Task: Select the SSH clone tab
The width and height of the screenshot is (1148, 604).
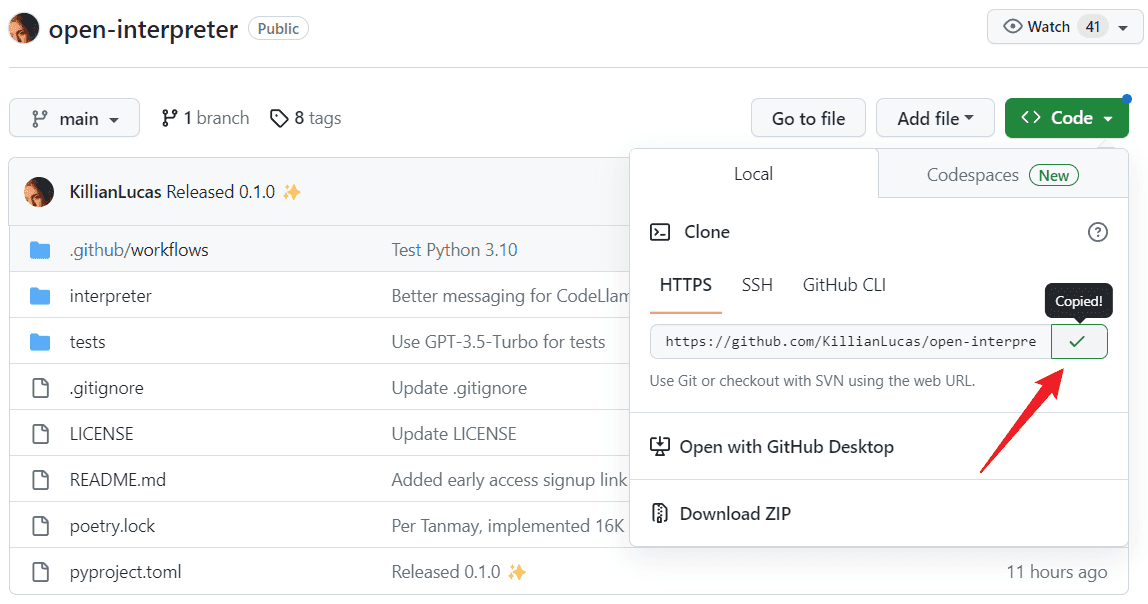Action: [x=757, y=285]
